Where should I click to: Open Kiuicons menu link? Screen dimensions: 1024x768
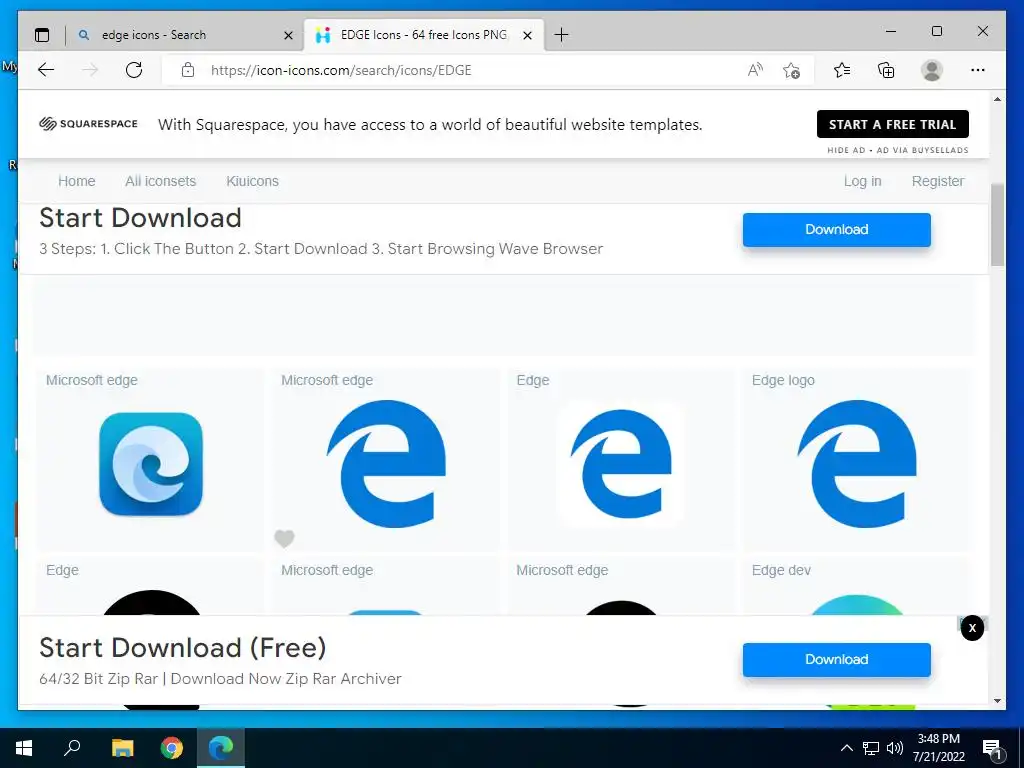[252, 181]
